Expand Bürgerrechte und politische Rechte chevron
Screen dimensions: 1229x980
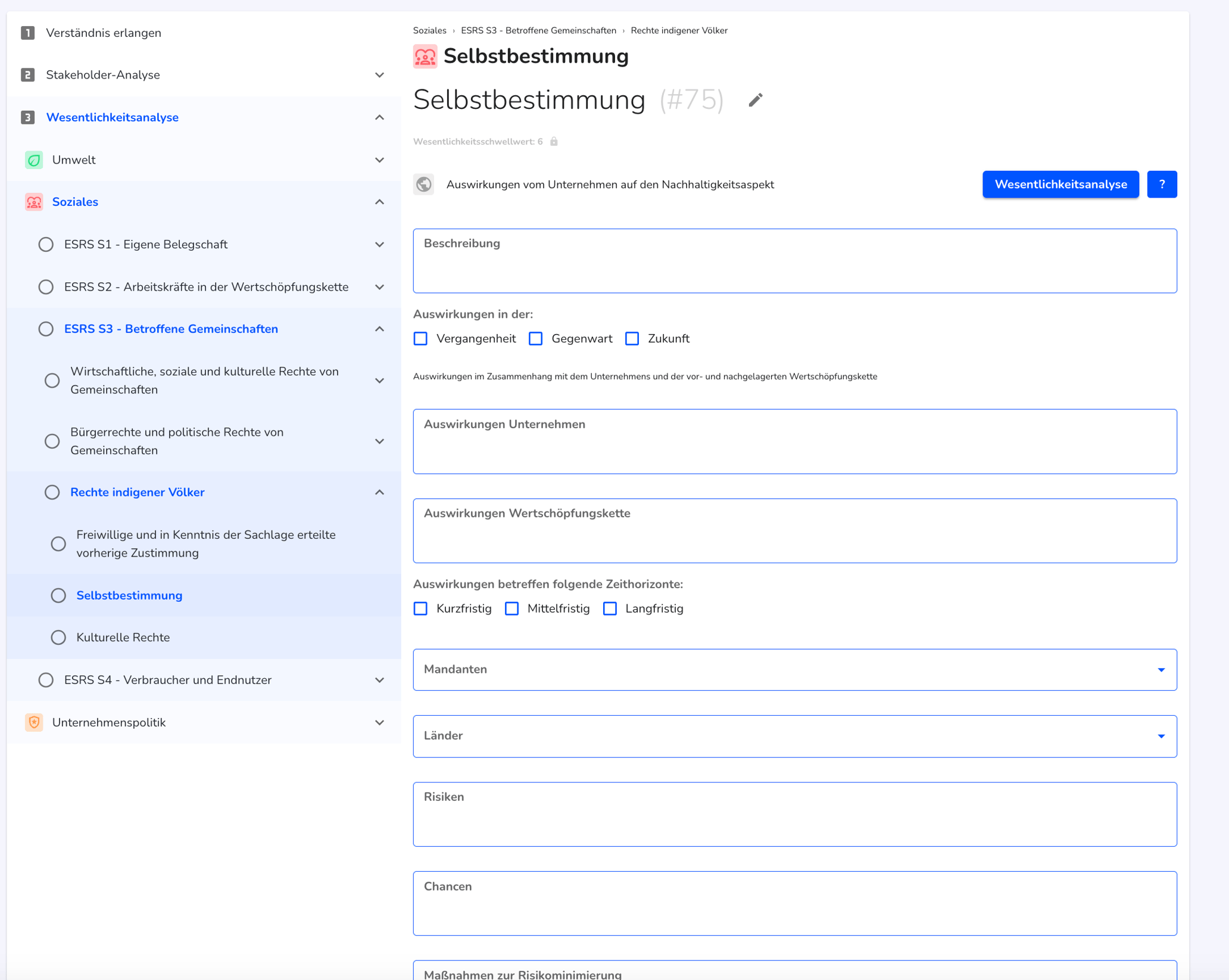[380, 441]
